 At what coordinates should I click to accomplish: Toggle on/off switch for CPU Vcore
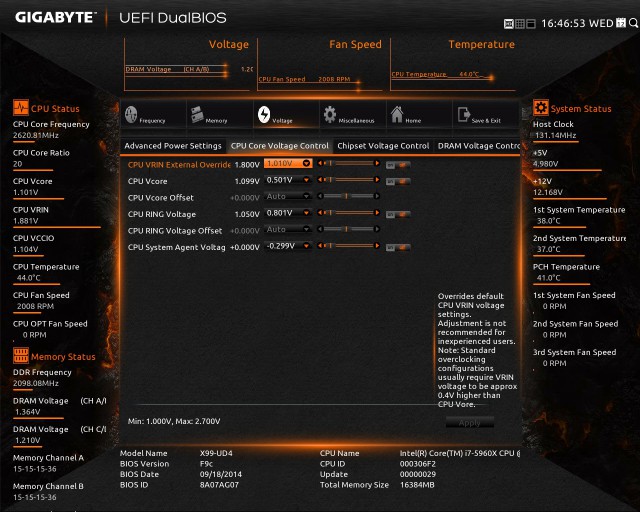tap(398, 181)
